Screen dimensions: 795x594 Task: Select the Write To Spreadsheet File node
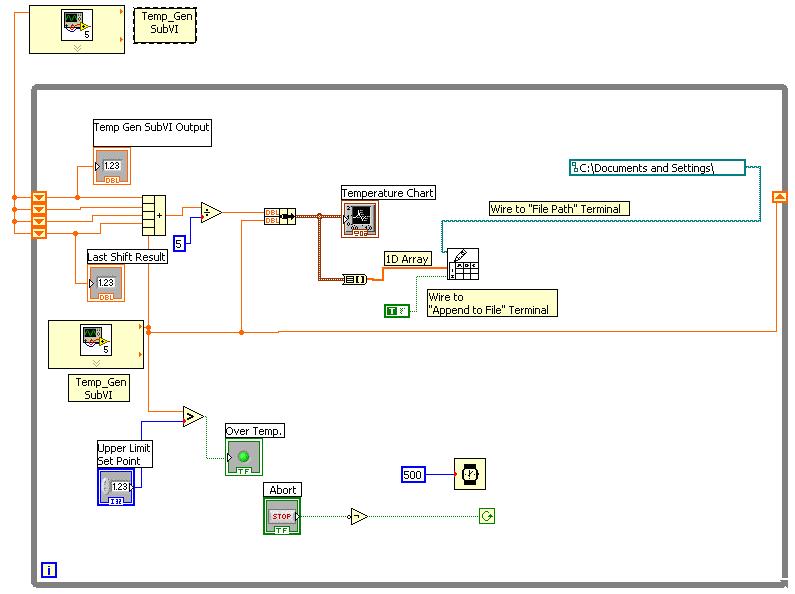[x=462, y=264]
